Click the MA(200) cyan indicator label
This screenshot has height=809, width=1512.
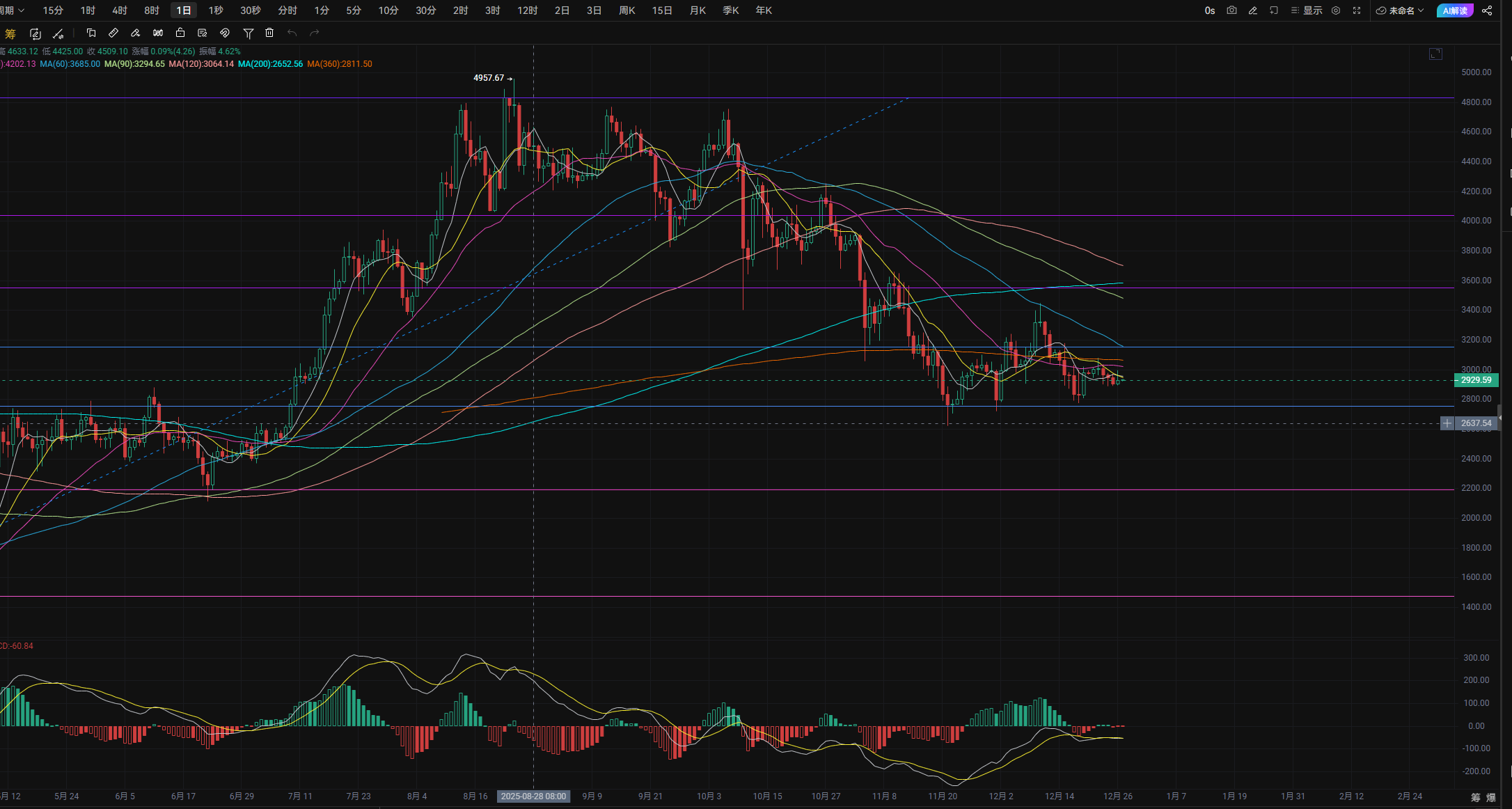(x=270, y=64)
